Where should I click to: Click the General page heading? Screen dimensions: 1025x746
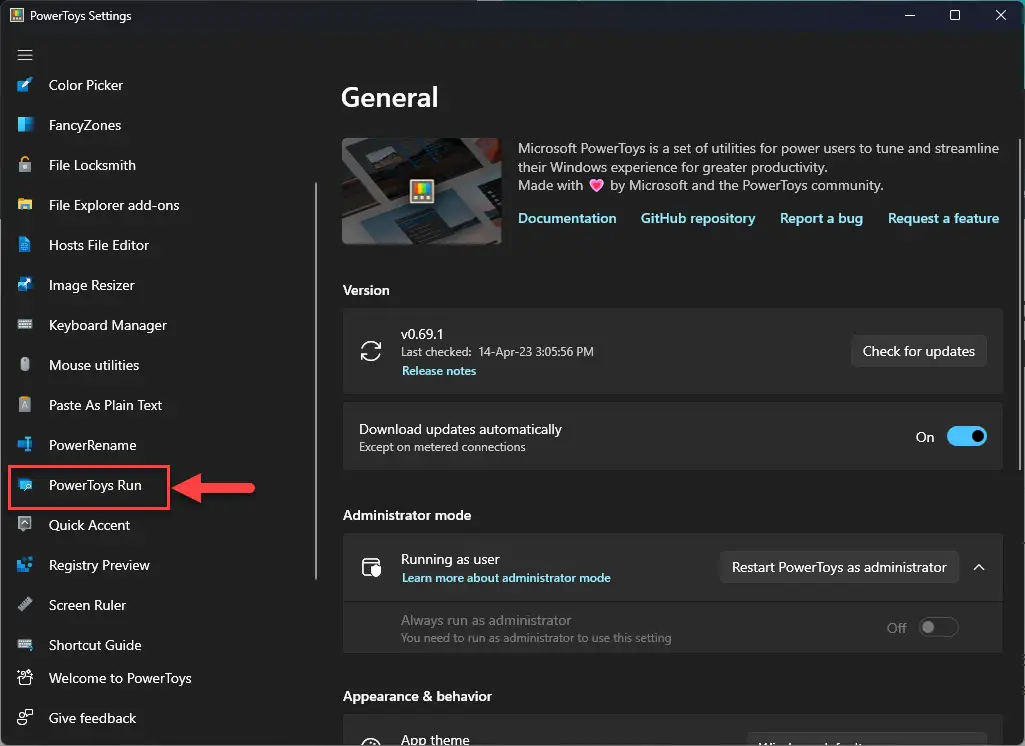390,97
